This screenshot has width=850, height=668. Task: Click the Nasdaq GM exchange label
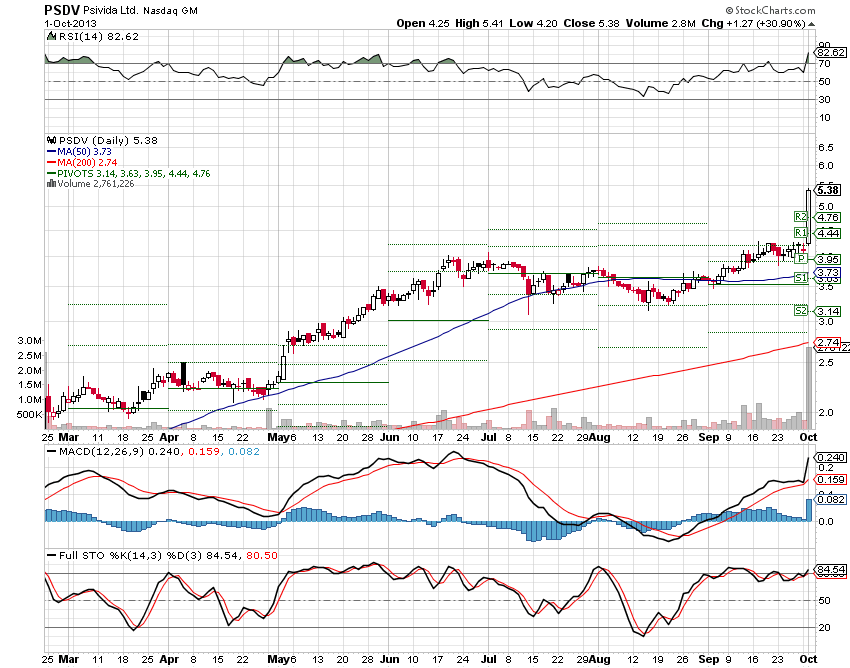click(x=170, y=11)
